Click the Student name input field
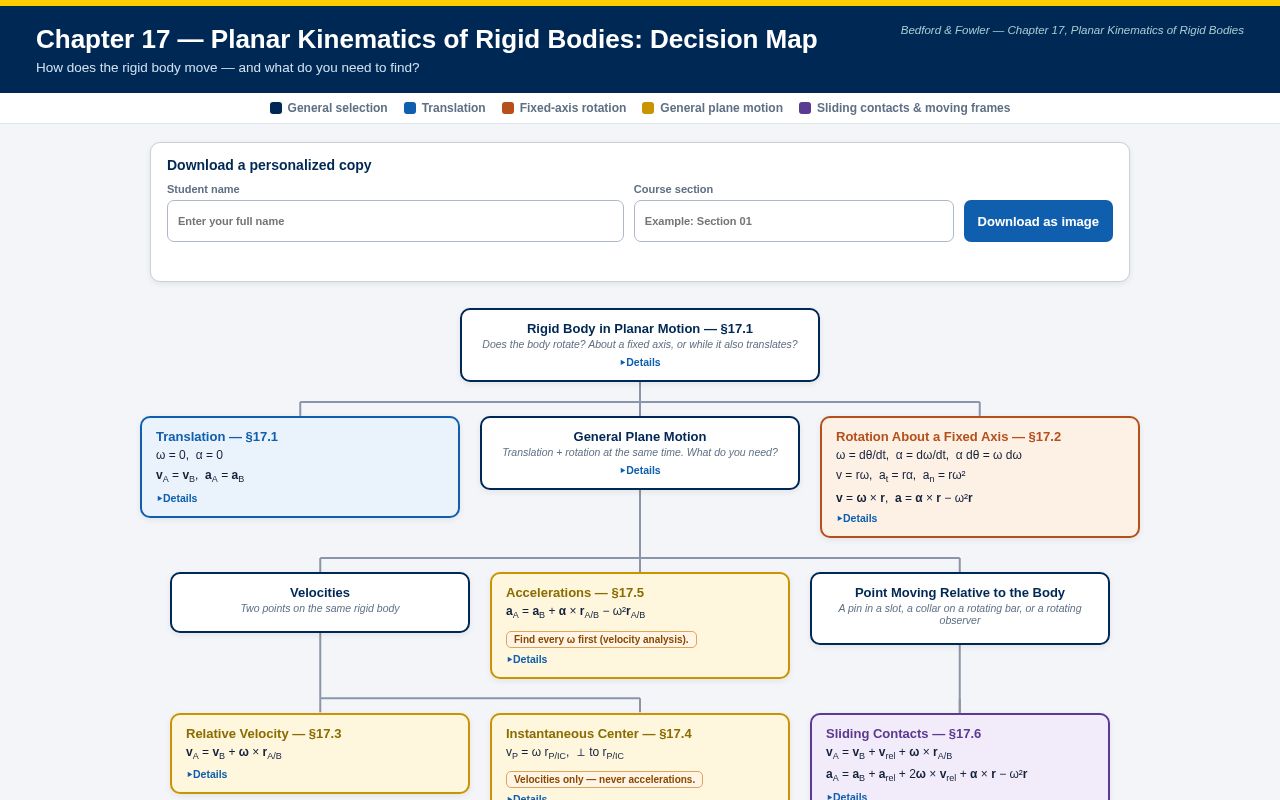This screenshot has width=1280, height=800. point(395,221)
